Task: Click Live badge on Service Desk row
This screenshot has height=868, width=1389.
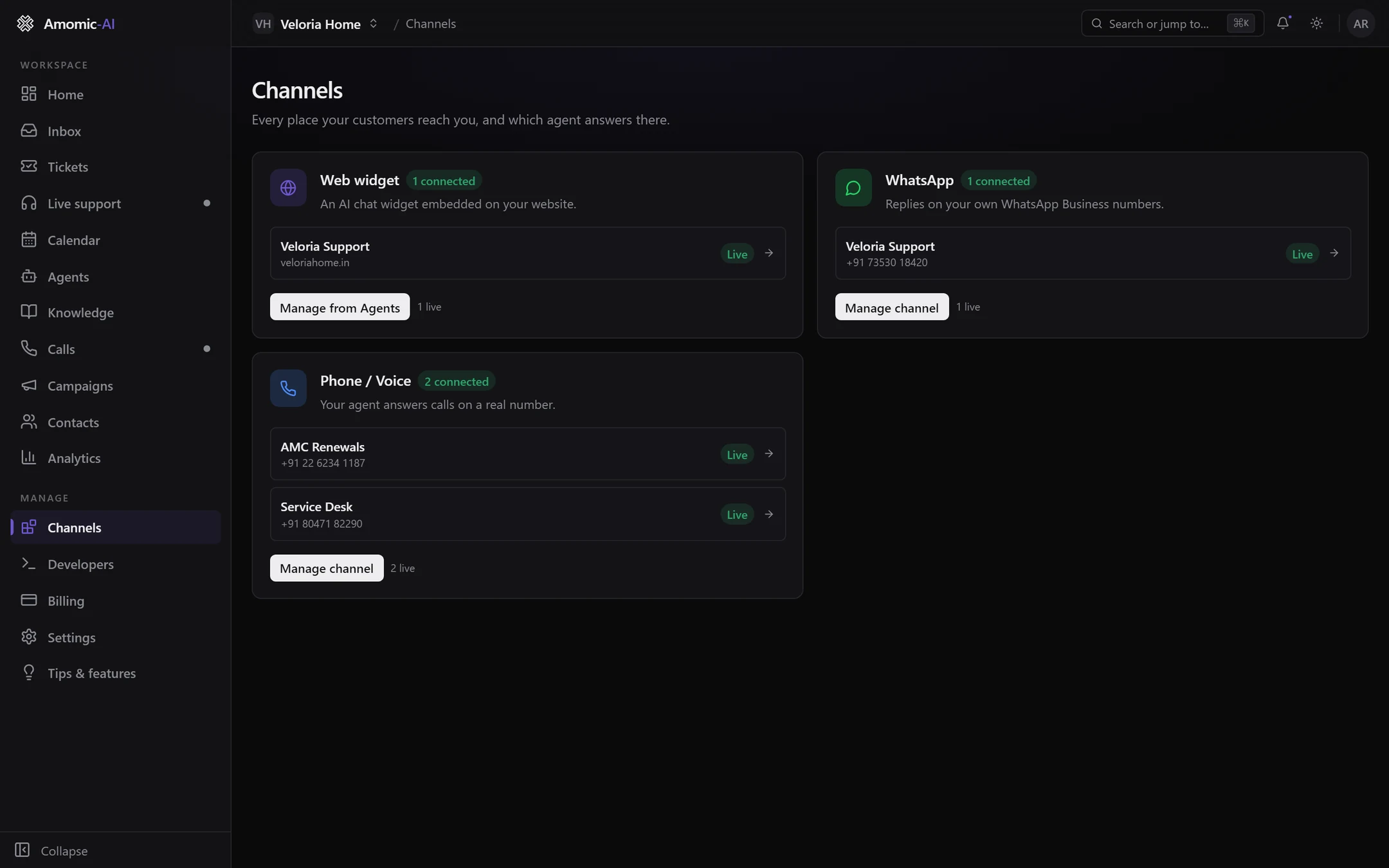Action: coord(737,514)
